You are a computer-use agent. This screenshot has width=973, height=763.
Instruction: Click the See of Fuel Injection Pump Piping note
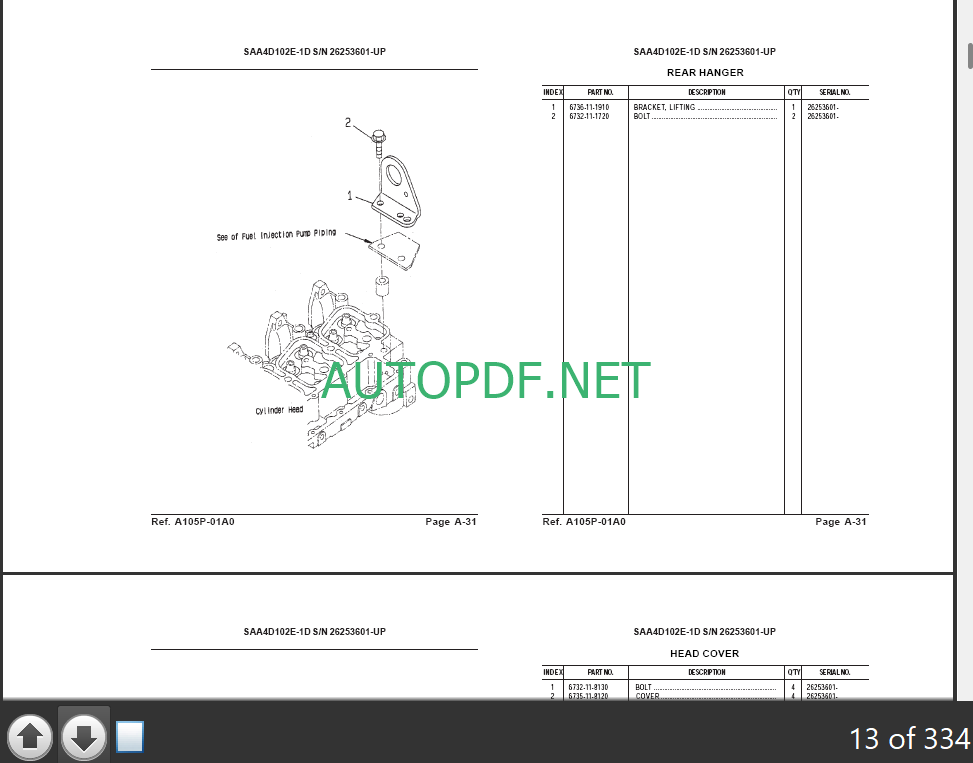(x=276, y=236)
